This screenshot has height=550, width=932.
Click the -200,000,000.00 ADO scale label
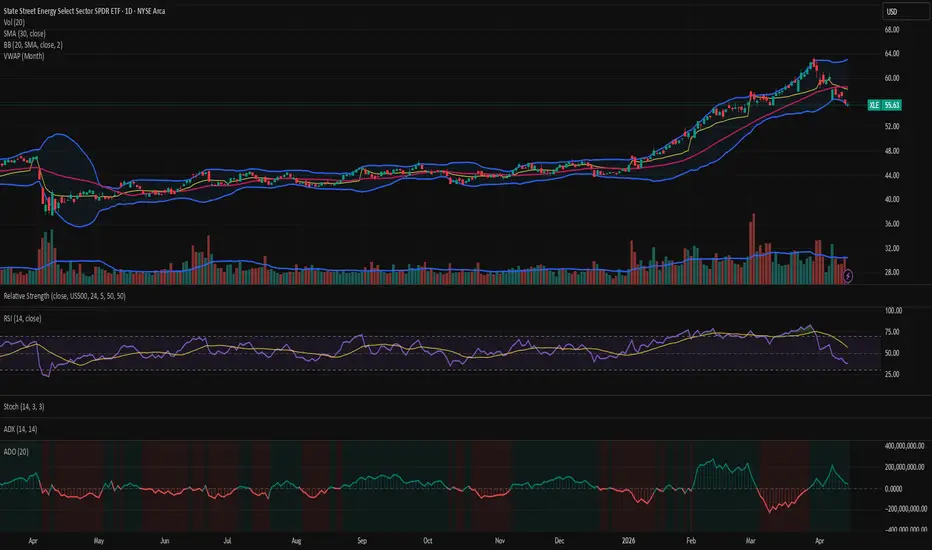tap(906, 509)
